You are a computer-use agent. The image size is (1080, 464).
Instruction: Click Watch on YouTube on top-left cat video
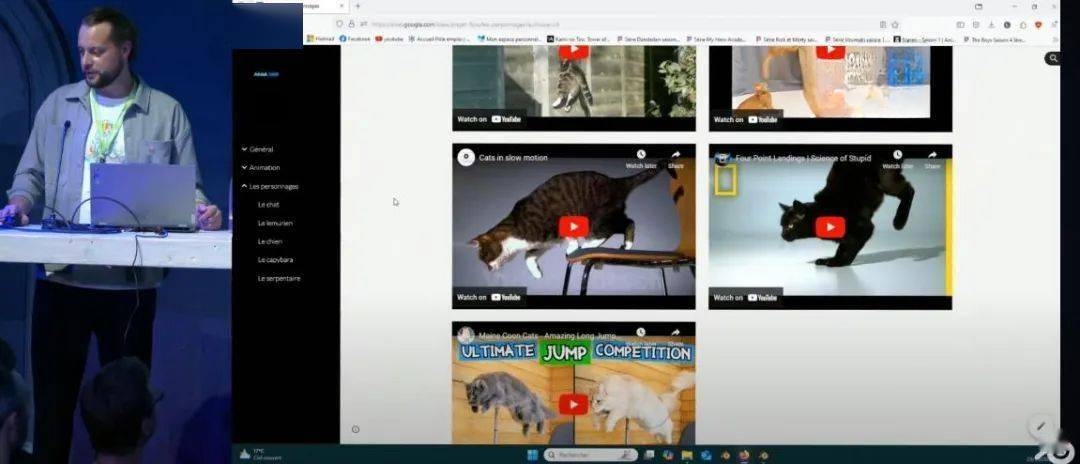(489, 119)
